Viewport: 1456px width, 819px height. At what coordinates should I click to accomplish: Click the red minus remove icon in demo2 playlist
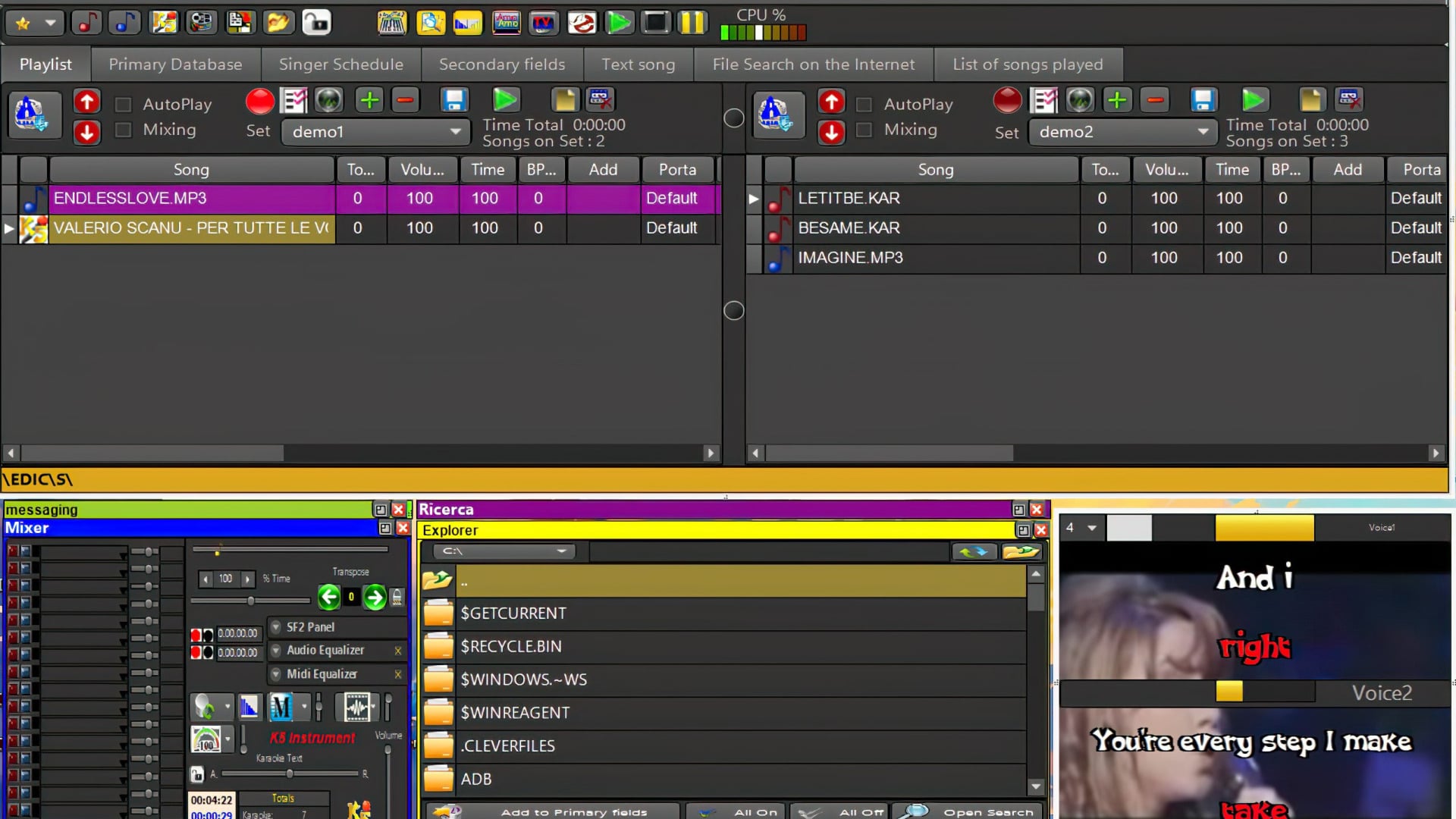tap(1155, 100)
